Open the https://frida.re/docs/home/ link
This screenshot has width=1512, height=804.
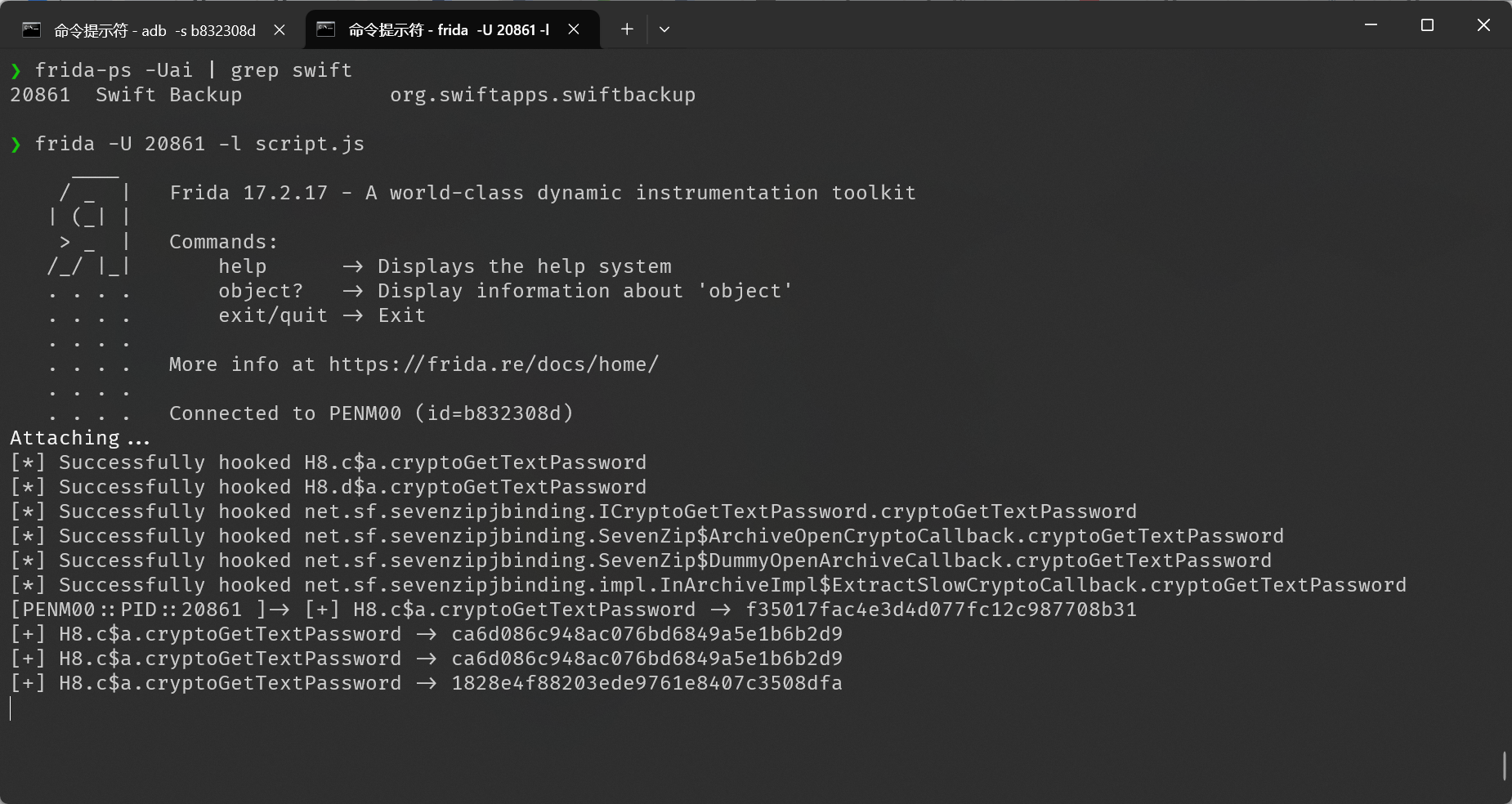pos(494,364)
